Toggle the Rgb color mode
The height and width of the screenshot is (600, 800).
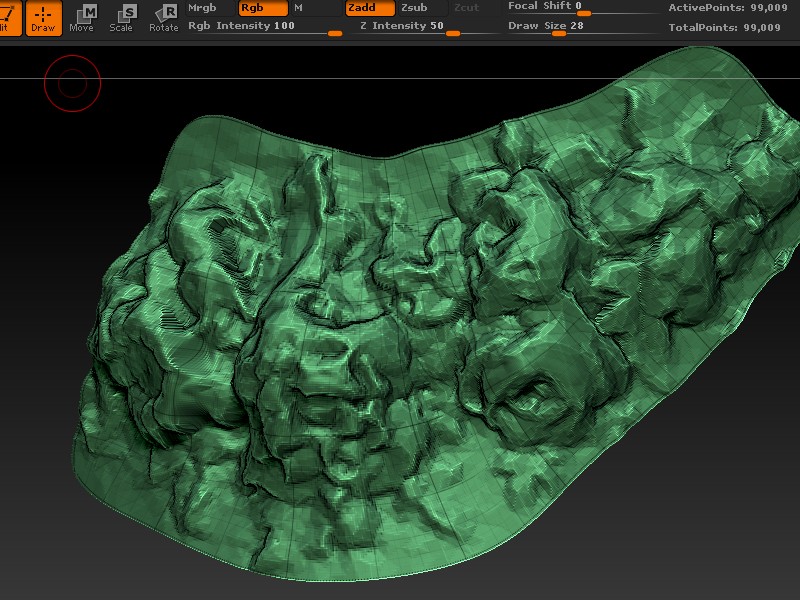[x=263, y=8]
